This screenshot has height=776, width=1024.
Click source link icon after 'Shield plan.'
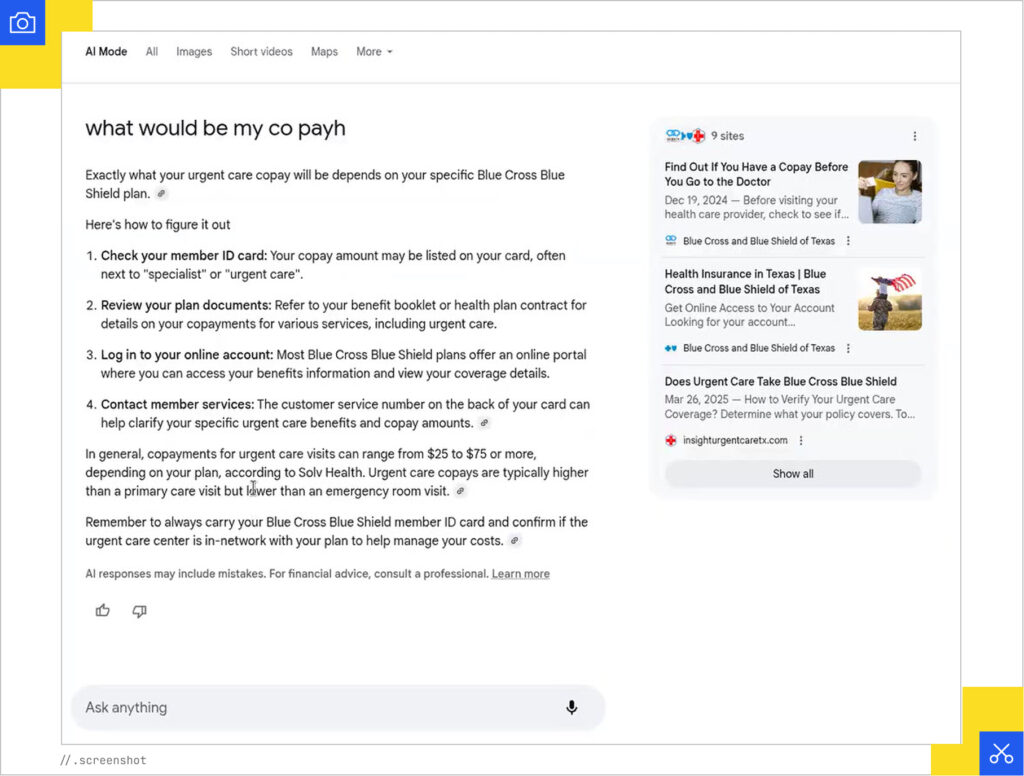point(161,194)
